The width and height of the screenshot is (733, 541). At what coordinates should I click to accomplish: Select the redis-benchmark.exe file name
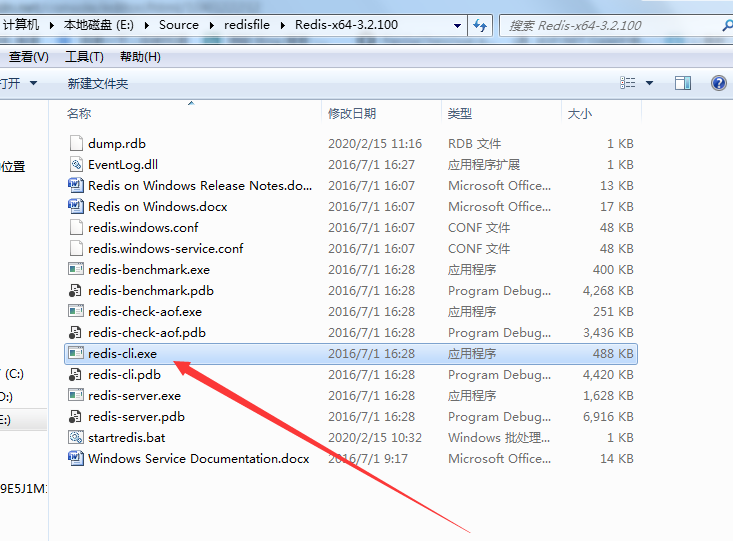[149, 269]
